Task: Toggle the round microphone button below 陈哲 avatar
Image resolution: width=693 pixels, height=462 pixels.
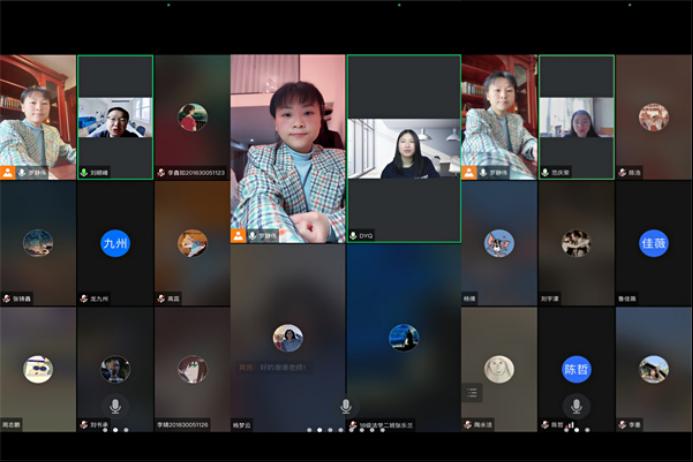Action: tap(576, 406)
